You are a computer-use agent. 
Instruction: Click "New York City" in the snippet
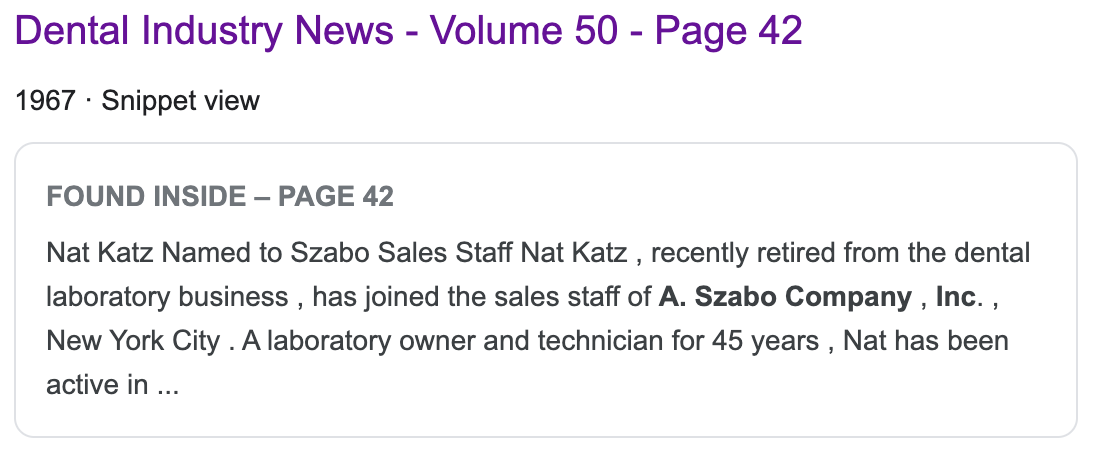[x=133, y=341]
